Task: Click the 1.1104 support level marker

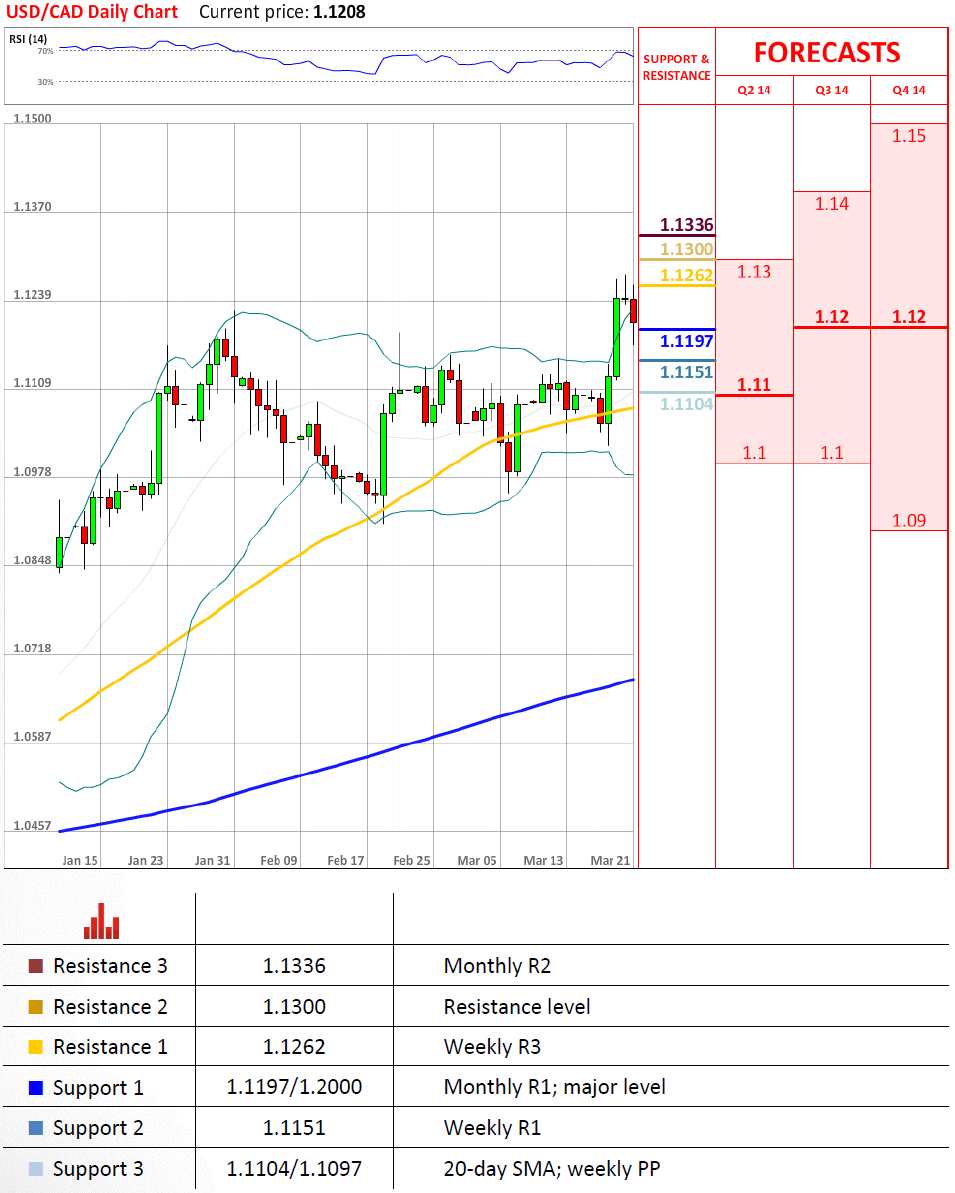Action: [686, 404]
